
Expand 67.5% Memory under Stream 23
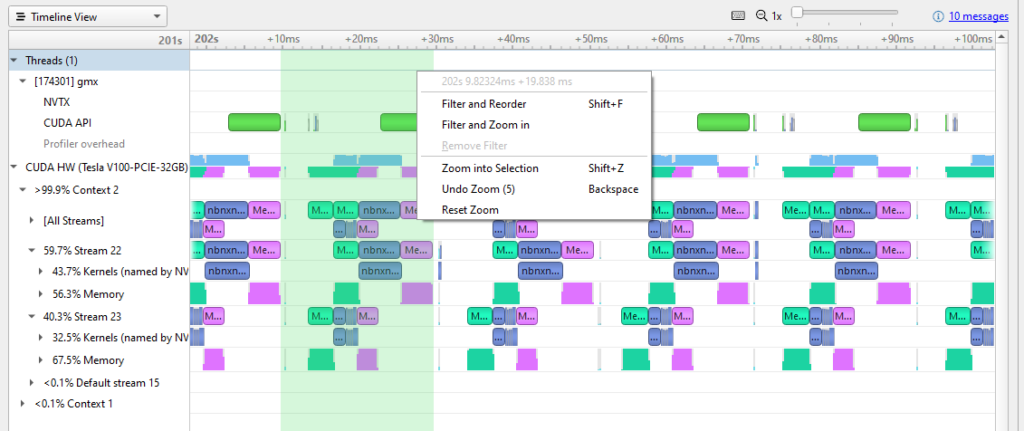41,360
